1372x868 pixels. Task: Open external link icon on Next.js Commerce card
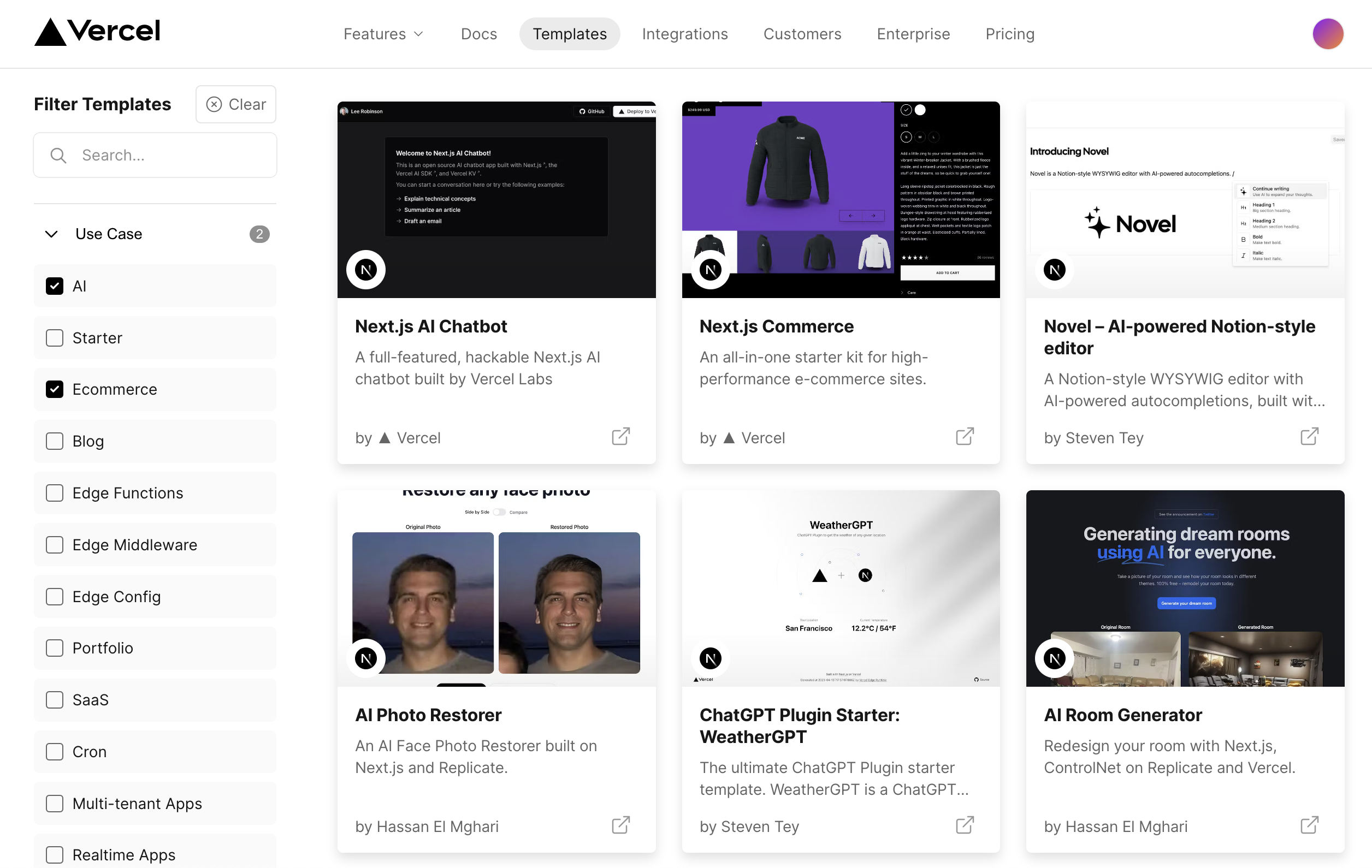pos(965,437)
